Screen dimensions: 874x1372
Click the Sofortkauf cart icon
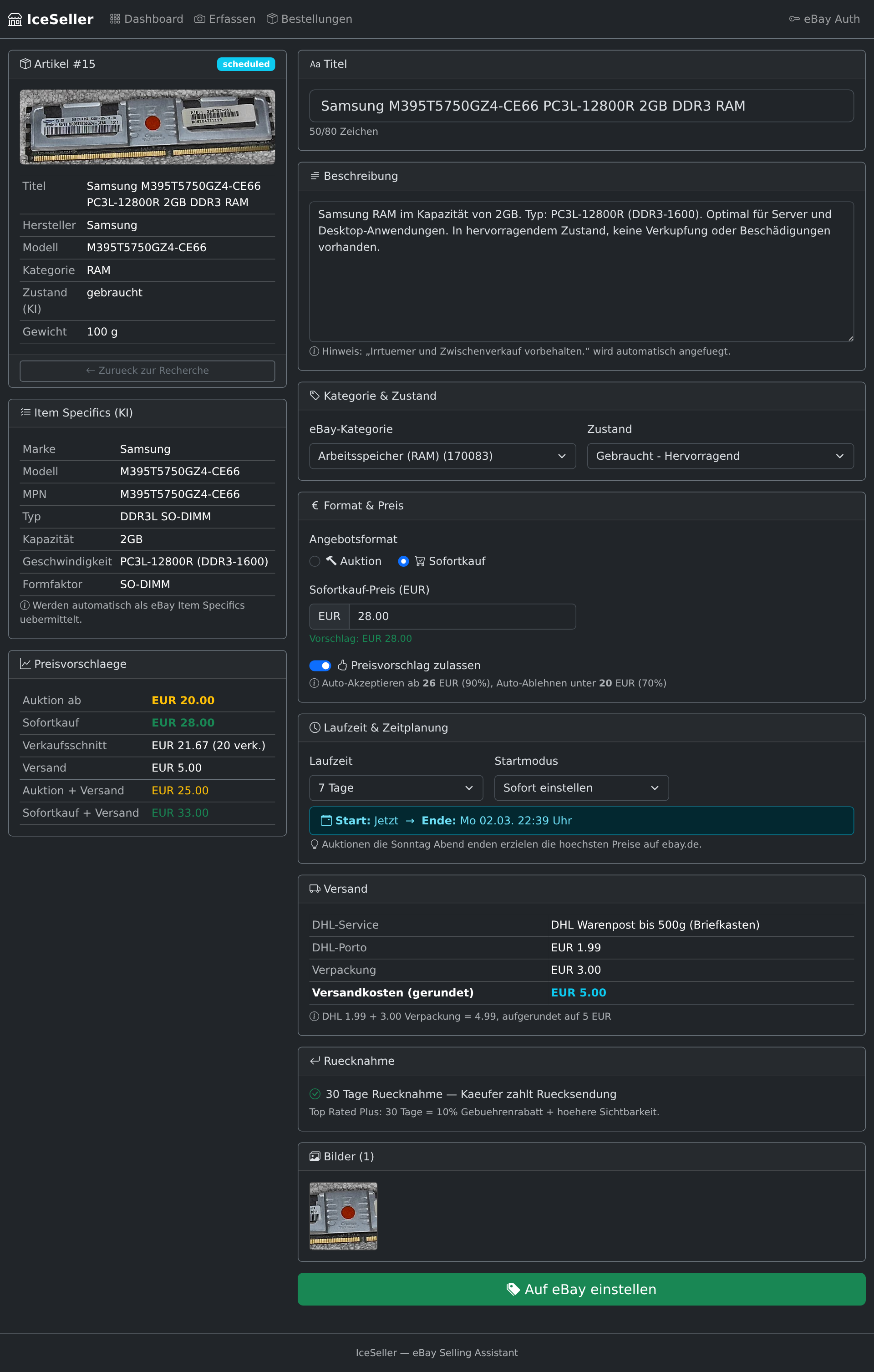tap(420, 561)
